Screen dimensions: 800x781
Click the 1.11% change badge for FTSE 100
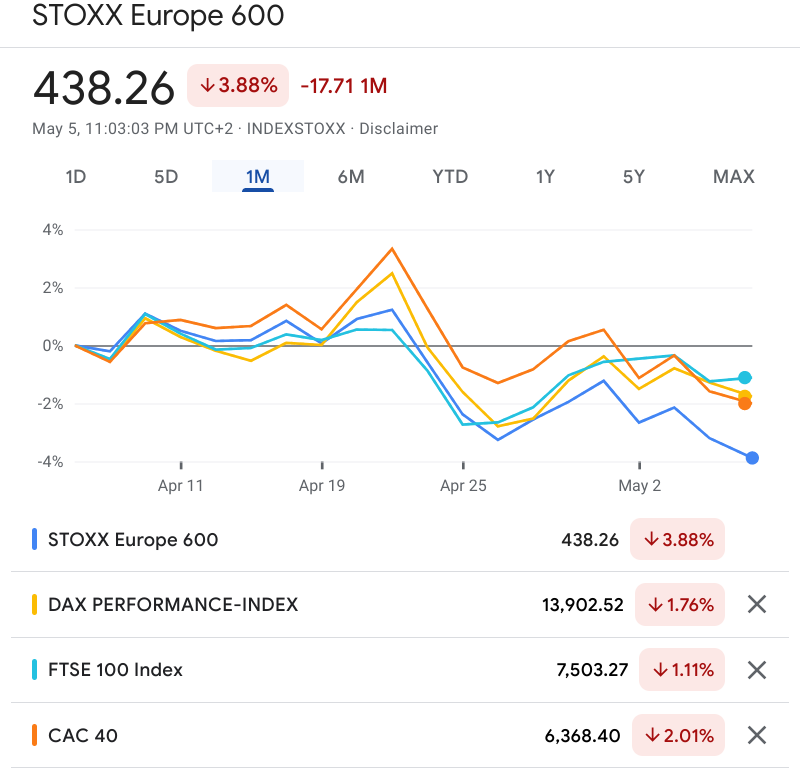(682, 670)
